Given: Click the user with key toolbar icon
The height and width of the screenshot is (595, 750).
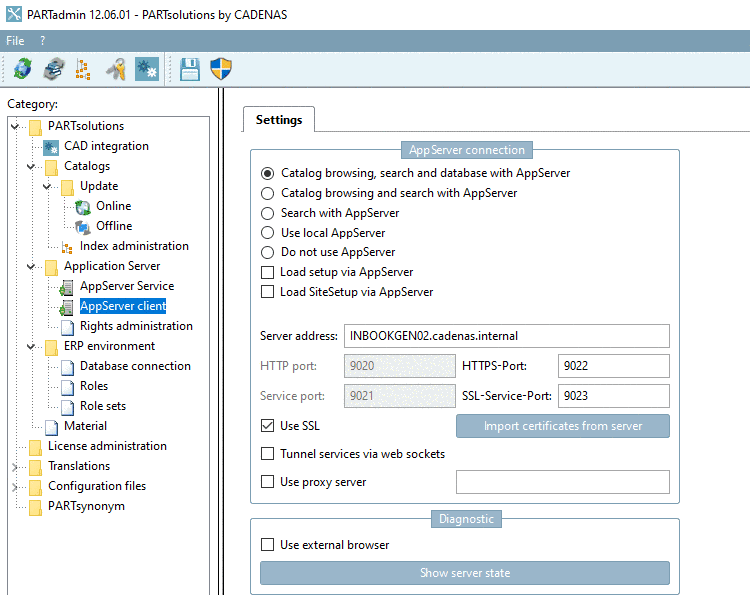Looking at the screenshot, I should pos(116,69).
